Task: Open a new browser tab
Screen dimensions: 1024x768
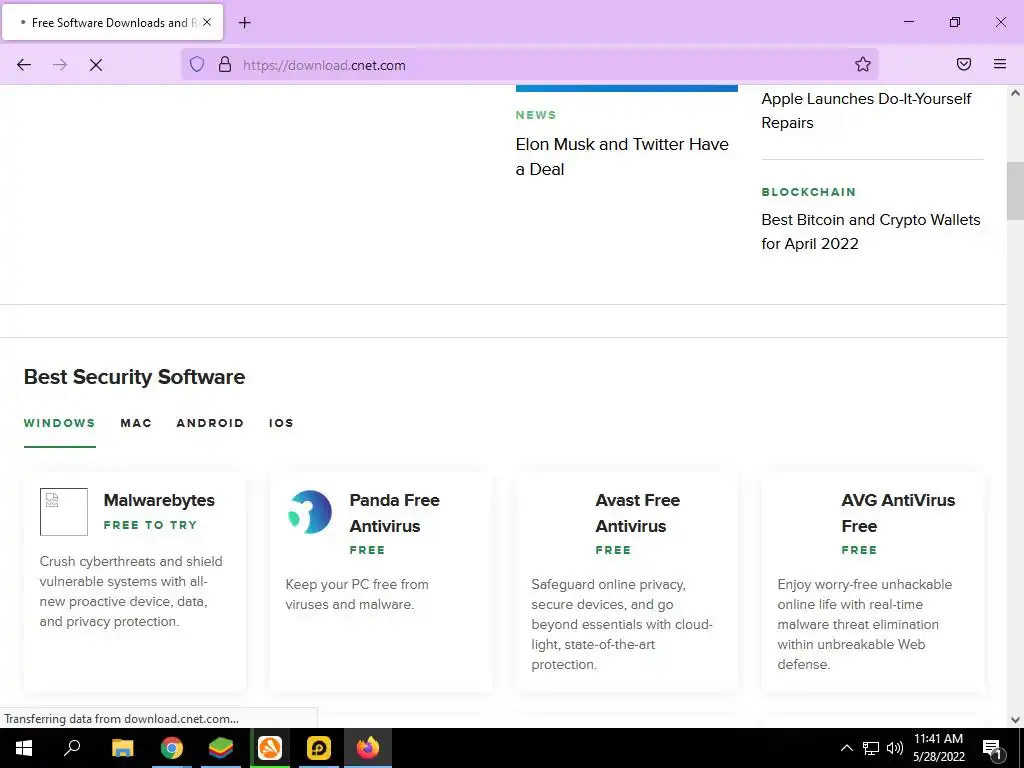Action: [245, 23]
